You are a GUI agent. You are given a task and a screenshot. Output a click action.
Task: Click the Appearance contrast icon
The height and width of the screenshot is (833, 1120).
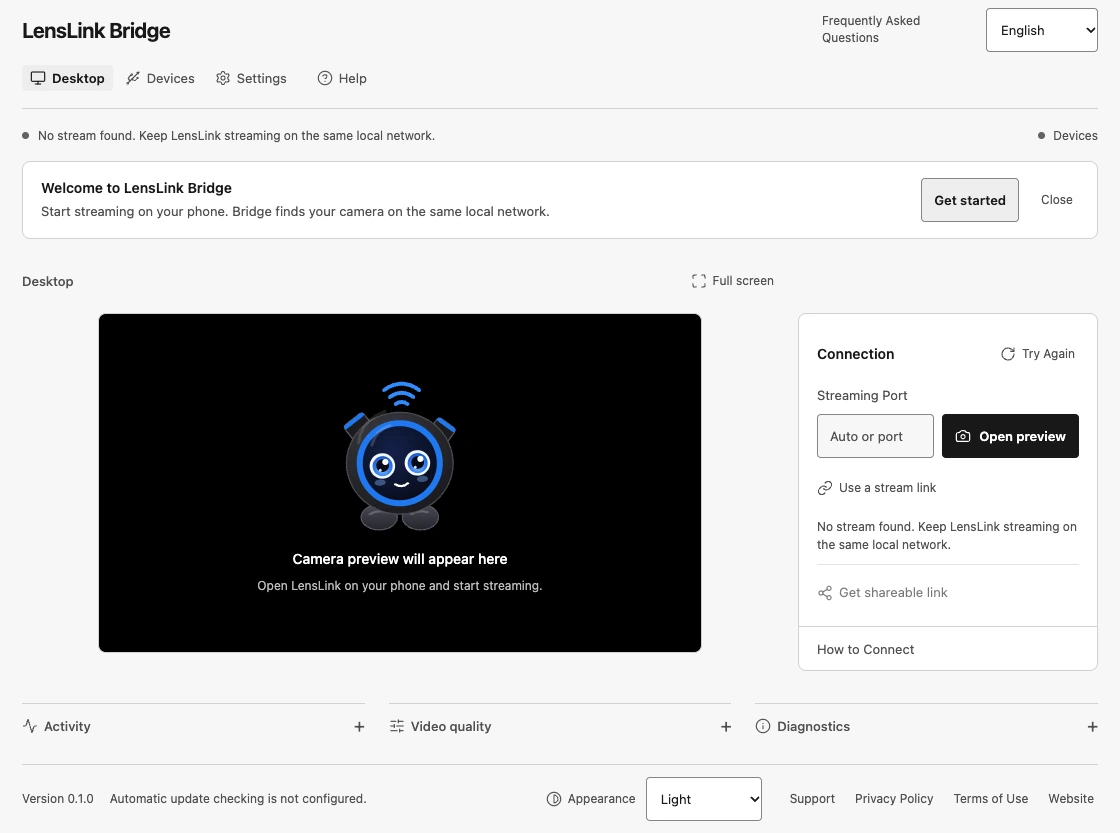(554, 799)
